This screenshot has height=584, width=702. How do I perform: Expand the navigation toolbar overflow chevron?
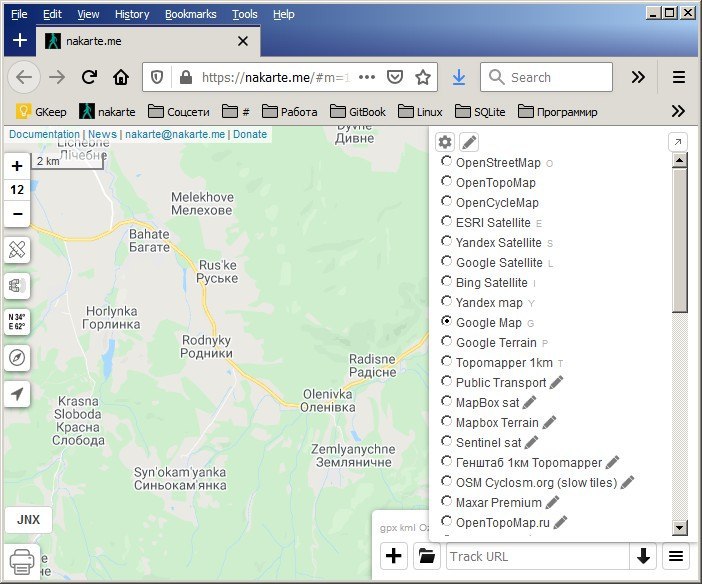tap(638, 77)
